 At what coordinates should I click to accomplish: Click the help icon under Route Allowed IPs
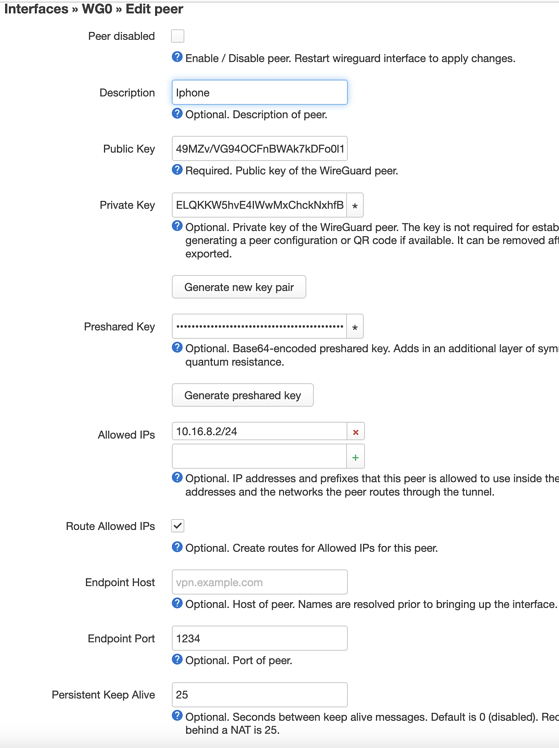[x=177, y=547]
